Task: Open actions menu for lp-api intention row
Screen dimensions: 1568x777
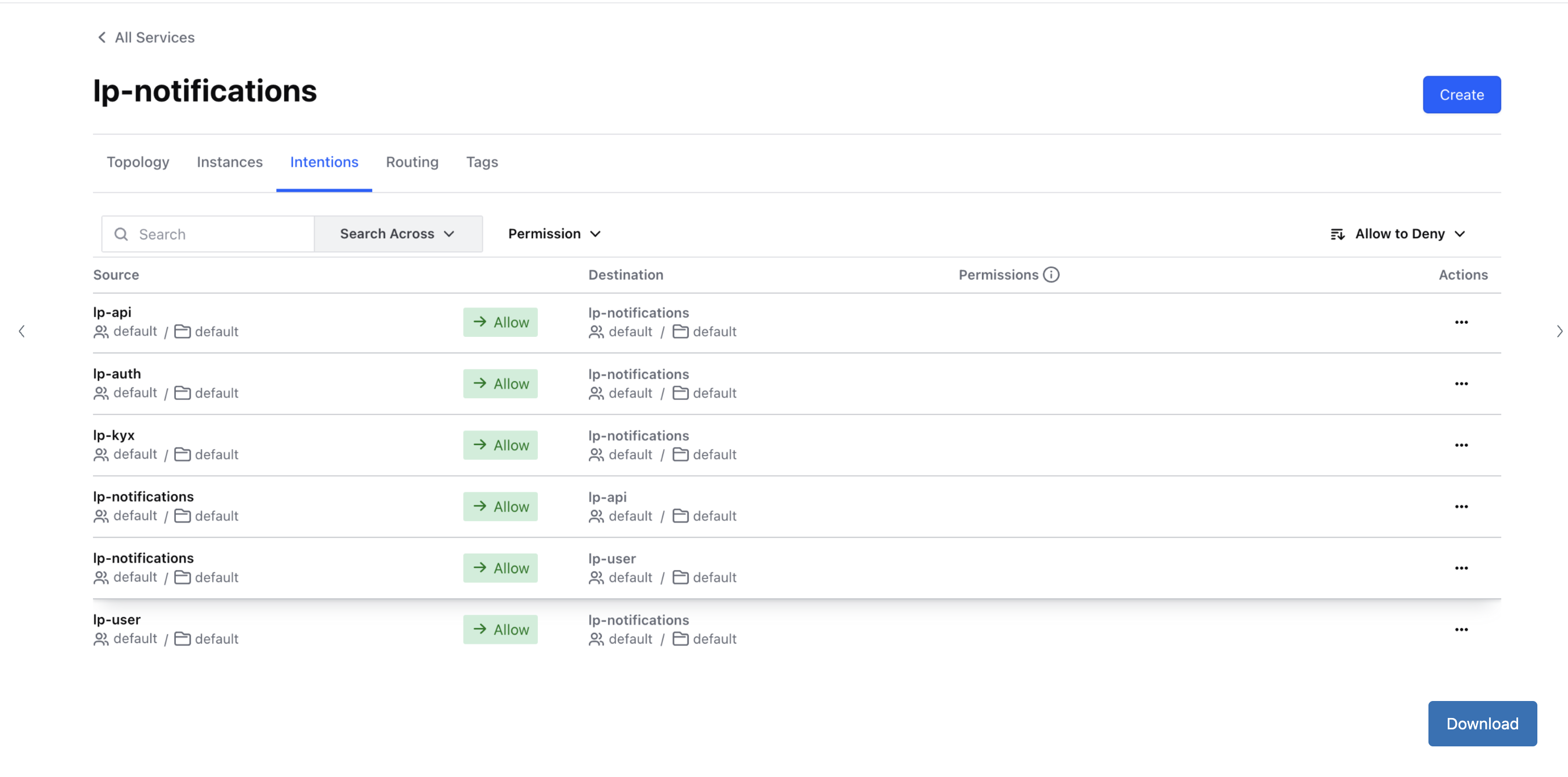Action: pyautogui.click(x=1461, y=323)
